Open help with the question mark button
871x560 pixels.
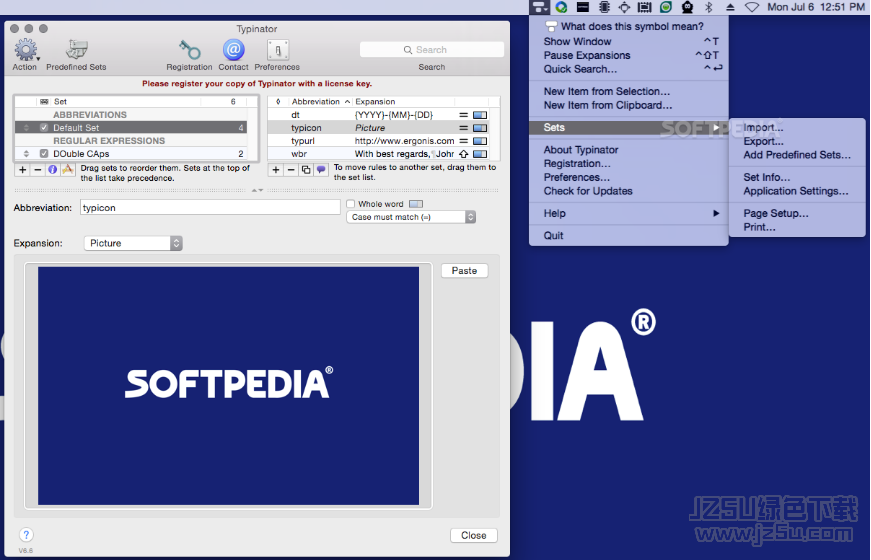(26, 534)
